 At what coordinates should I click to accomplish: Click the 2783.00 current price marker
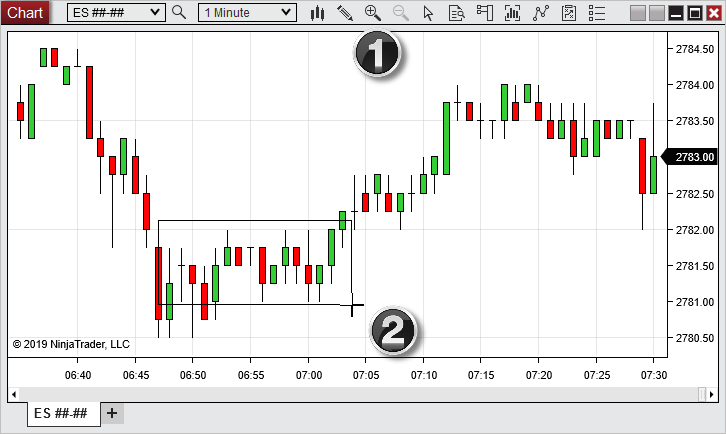[x=689, y=157]
